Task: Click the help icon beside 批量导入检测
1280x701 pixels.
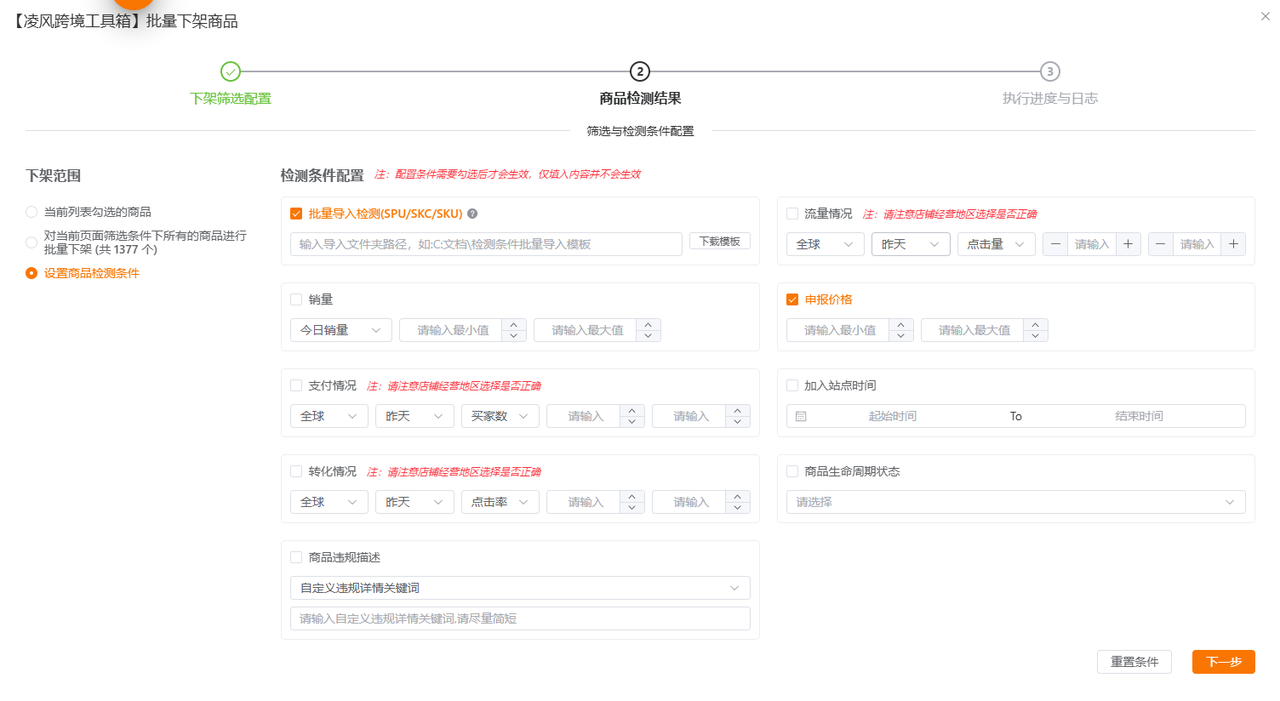Action: [472, 214]
